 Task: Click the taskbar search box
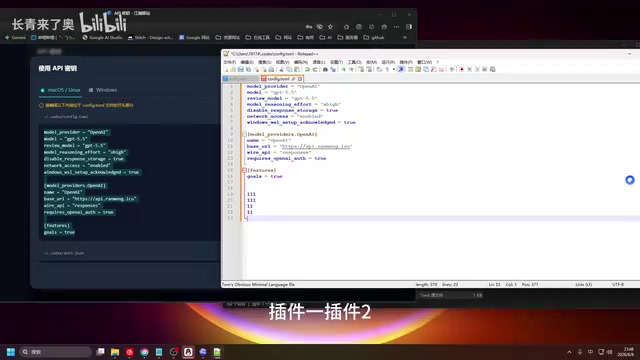click(56, 352)
